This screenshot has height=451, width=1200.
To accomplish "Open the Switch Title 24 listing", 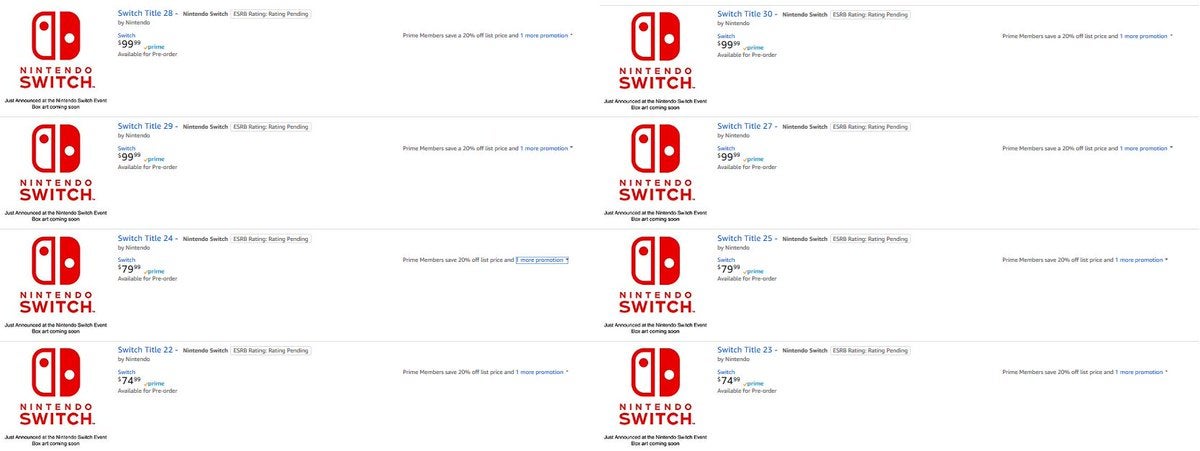I will click(x=146, y=238).
